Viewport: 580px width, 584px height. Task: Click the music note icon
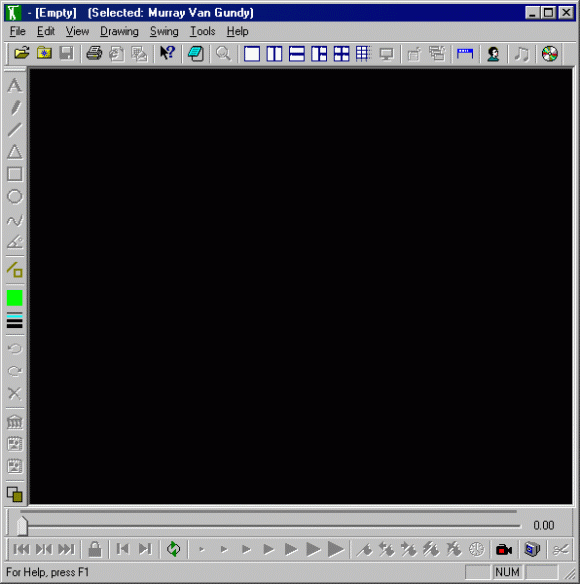pos(522,54)
